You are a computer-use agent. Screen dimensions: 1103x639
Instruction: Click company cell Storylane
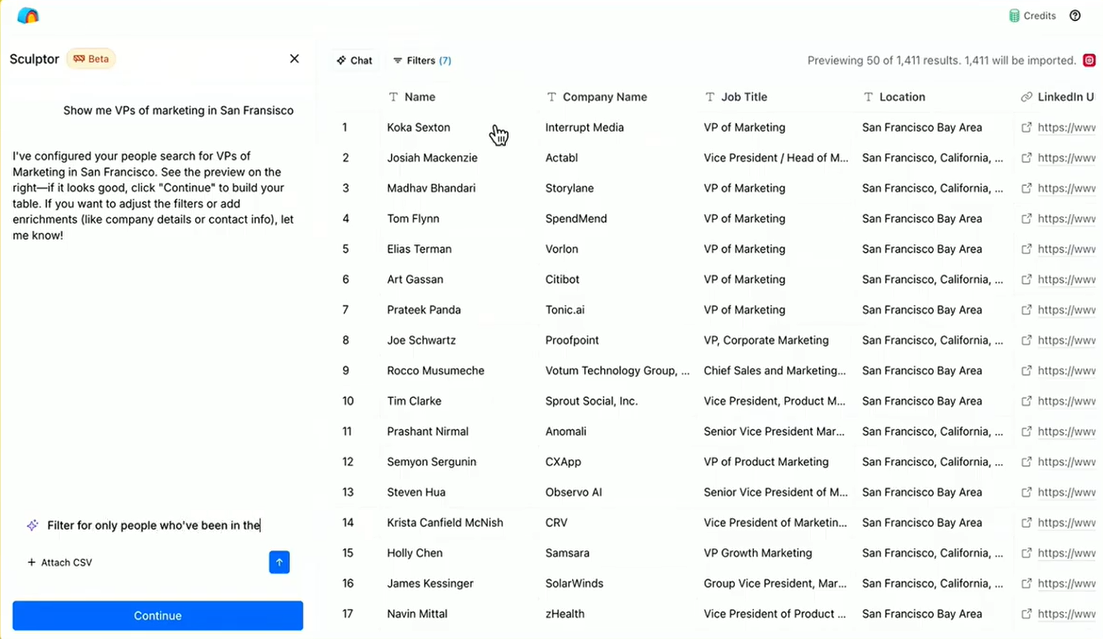click(569, 188)
